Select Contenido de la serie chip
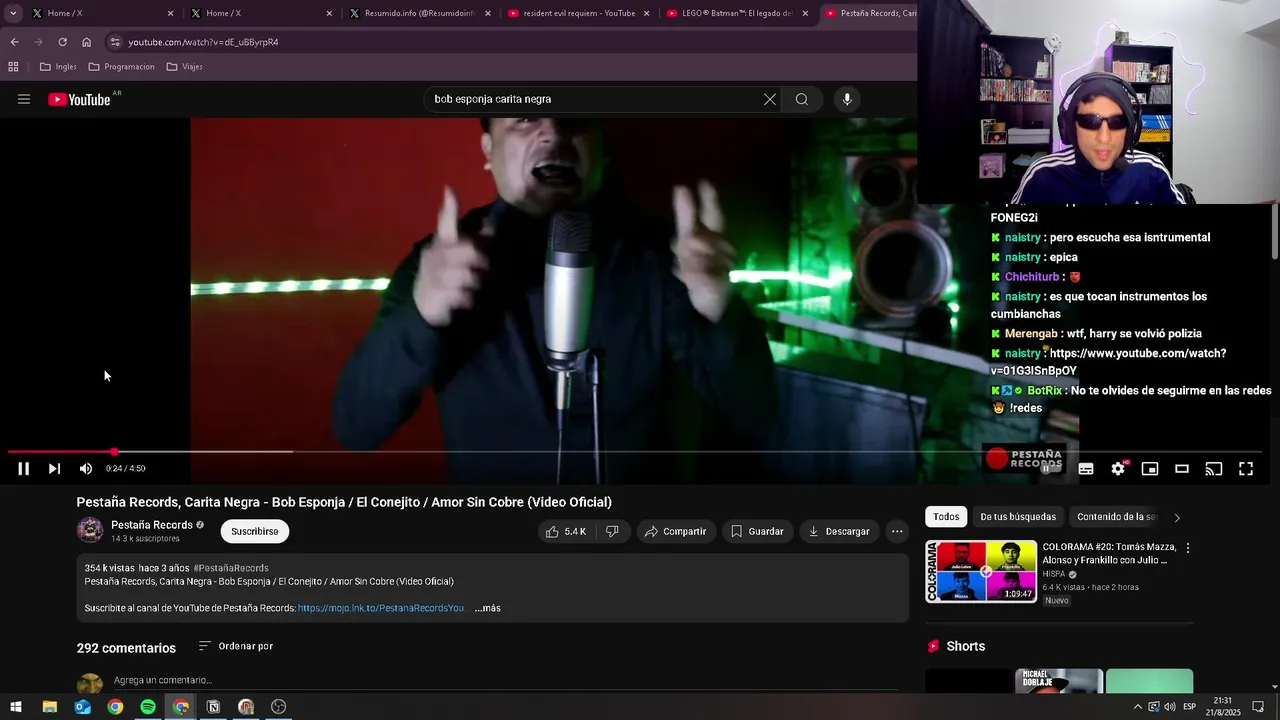 [1115, 517]
